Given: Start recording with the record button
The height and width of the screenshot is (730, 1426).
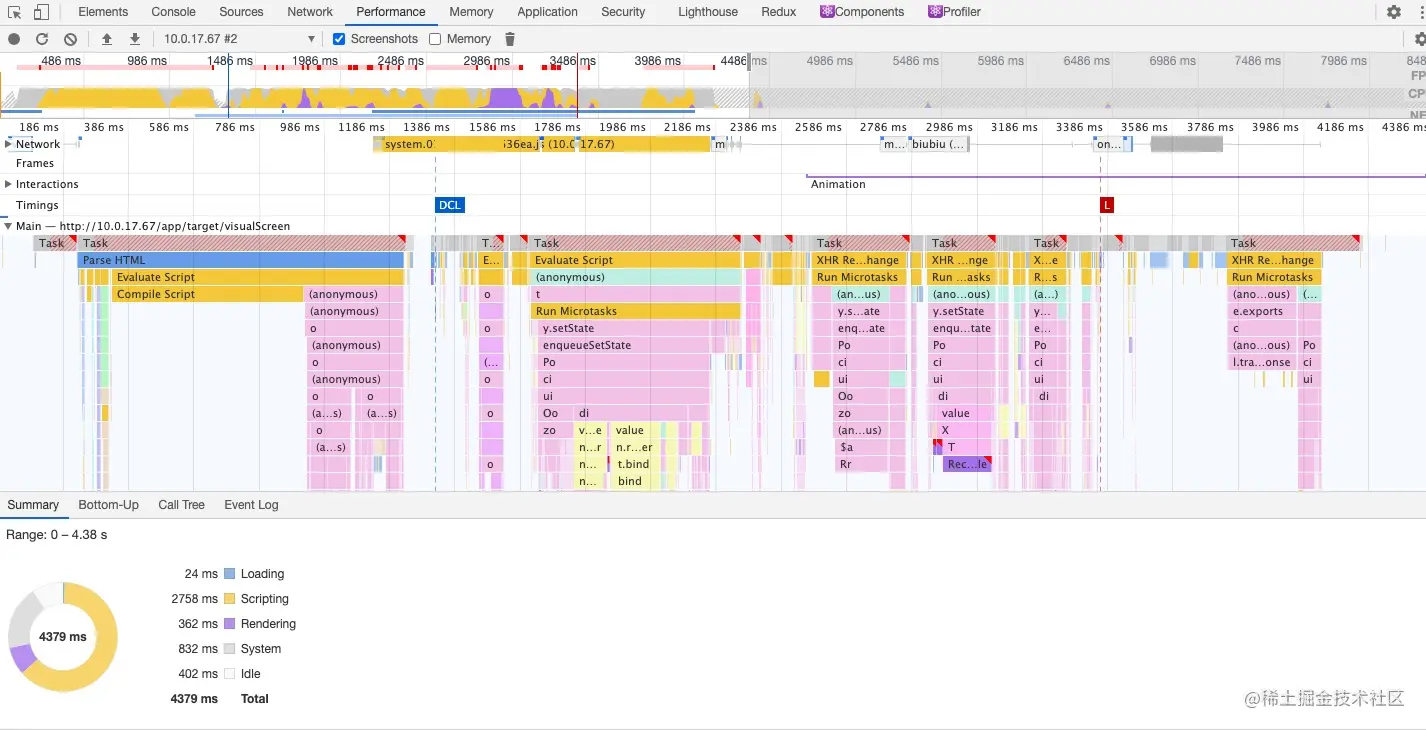Looking at the screenshot, I should (x=14, y=39).
